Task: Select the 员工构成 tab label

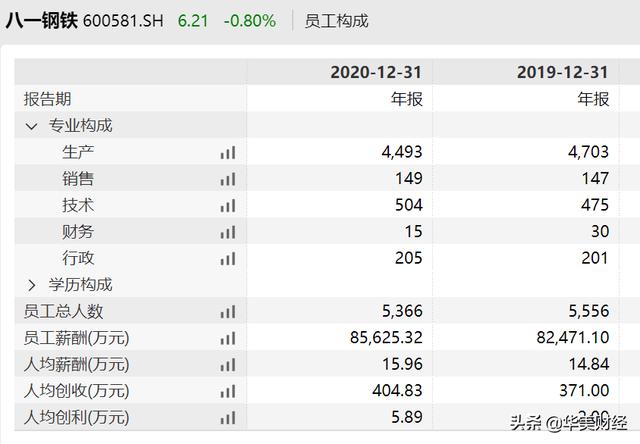Action: click(x=336, y=20)
